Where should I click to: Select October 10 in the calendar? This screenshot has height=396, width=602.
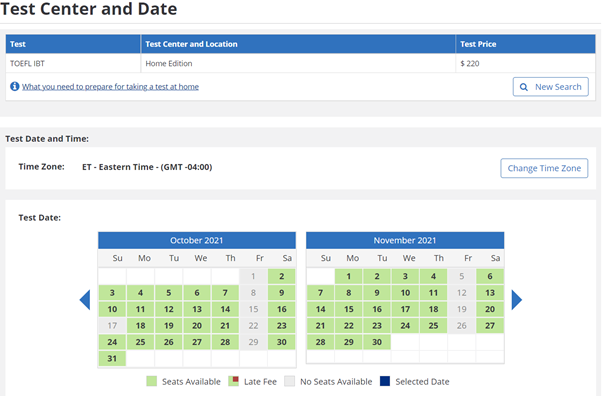pos(112,309)
